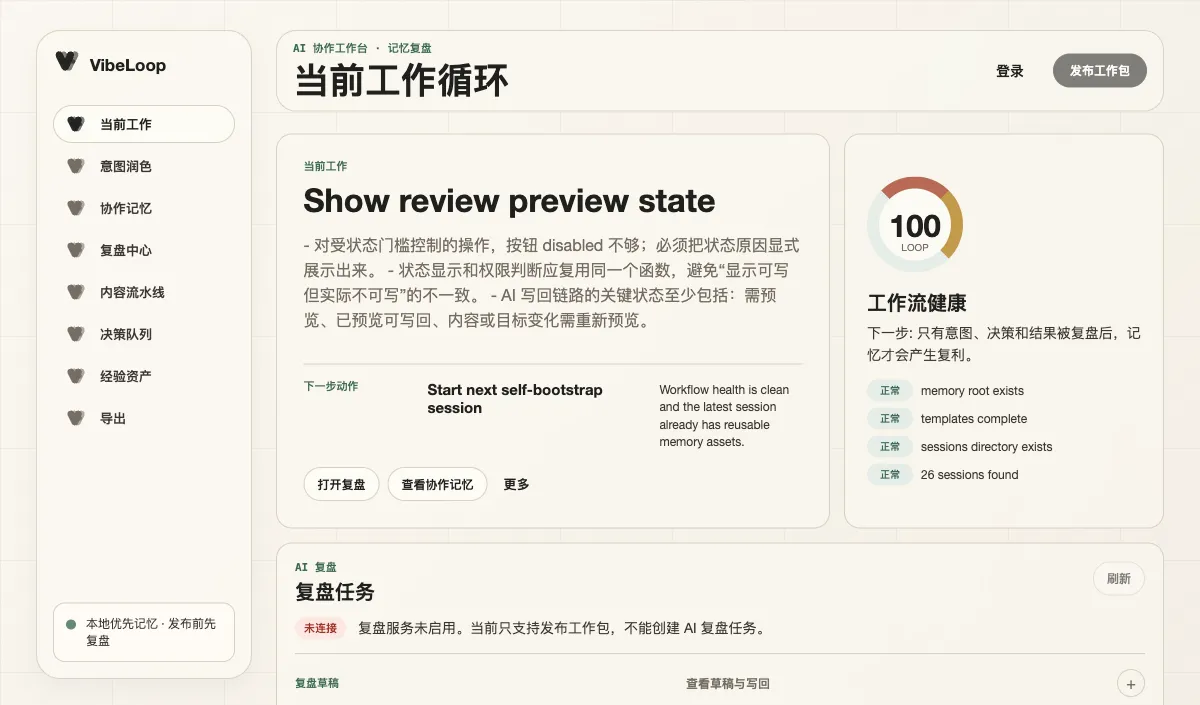The width and height of the screenshot is (1200, 705).
Task: Click the text 26 sessions found
Action: pos(969,475)
